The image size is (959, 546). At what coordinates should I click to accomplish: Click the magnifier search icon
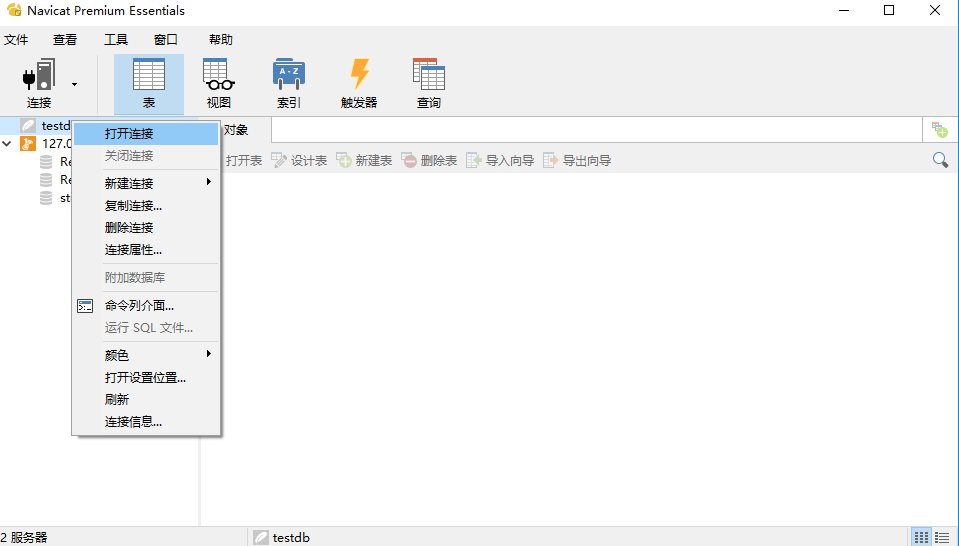click(941, 160)
